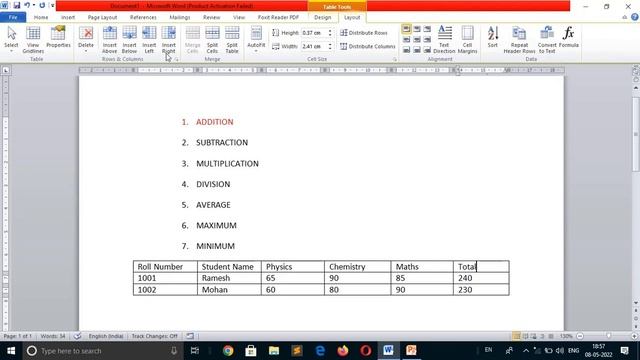Click the Height stepper arrows
640x360 pixels.
pyautogui.click(x=330, y=33)
